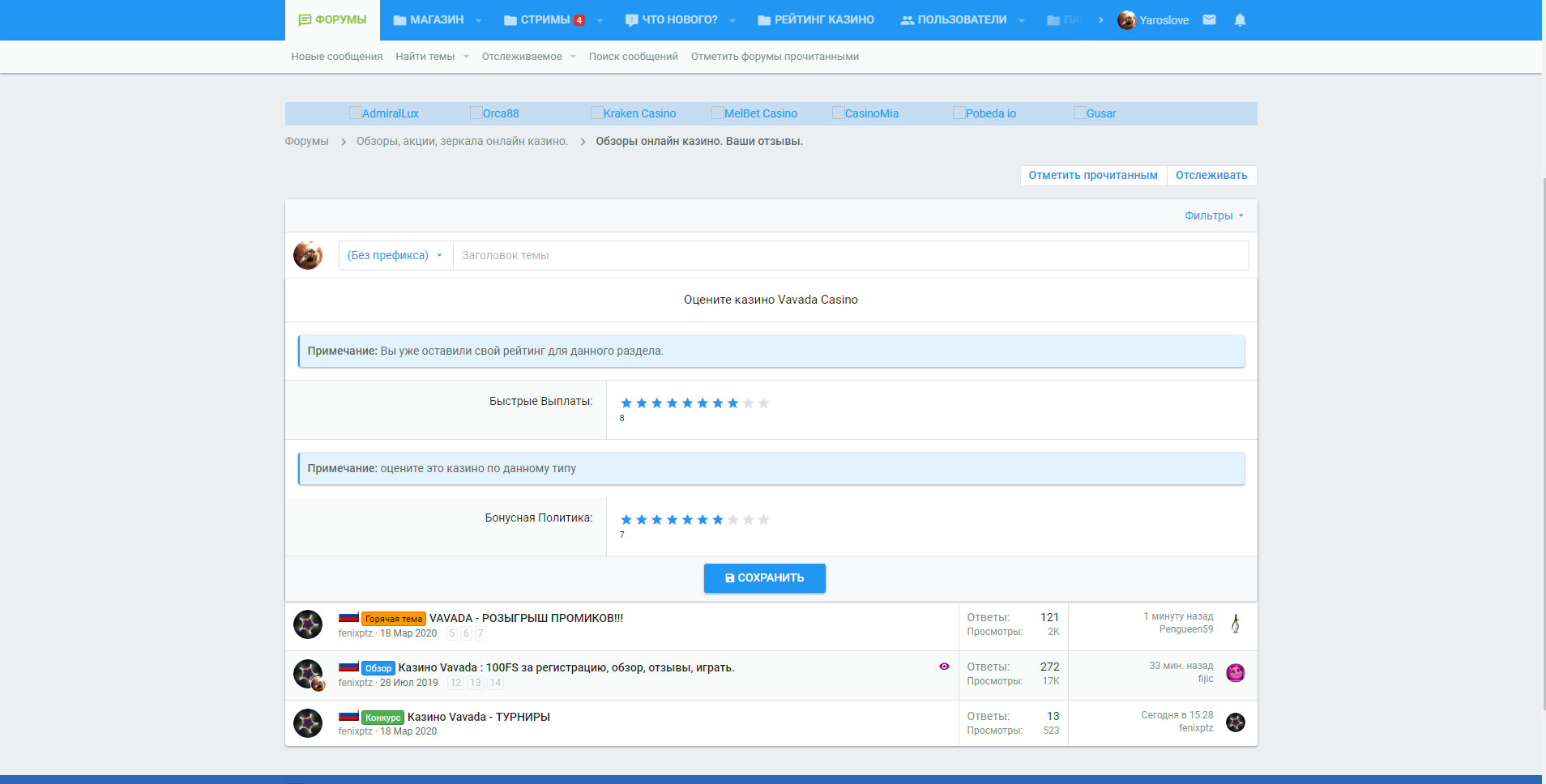1546x784 pixels.
Task: Expand the Отслеживаемое dropdown
Action: click(x=573, y=57)
